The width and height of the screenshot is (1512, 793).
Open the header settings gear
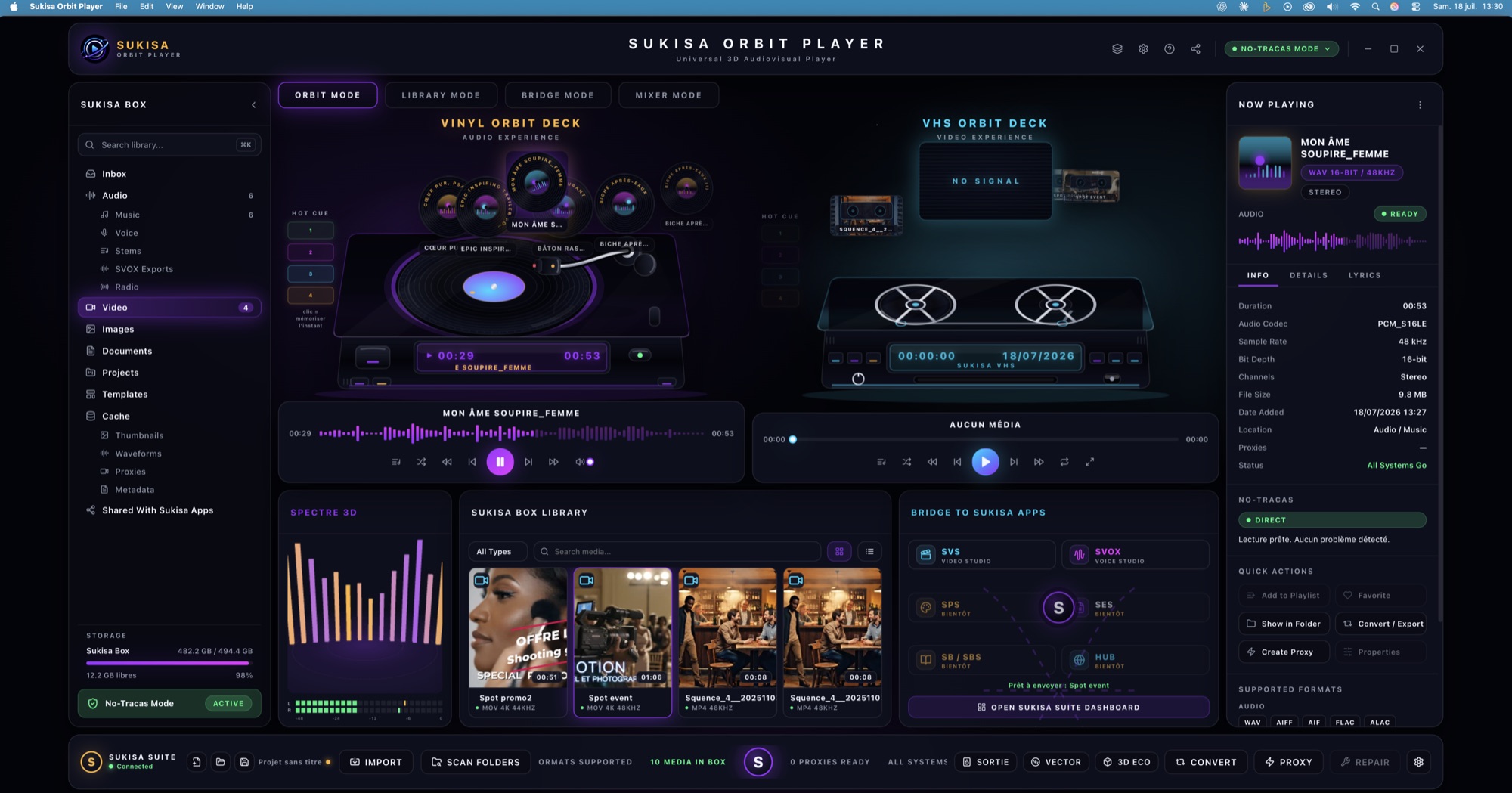(x=1143, y=49)
